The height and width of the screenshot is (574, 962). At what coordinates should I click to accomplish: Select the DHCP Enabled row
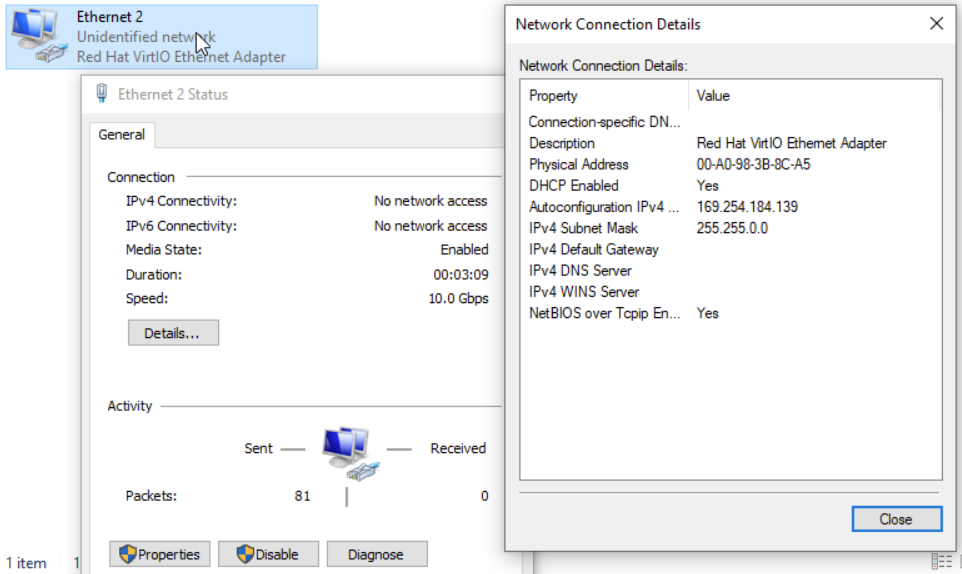(x=574, y=185)
